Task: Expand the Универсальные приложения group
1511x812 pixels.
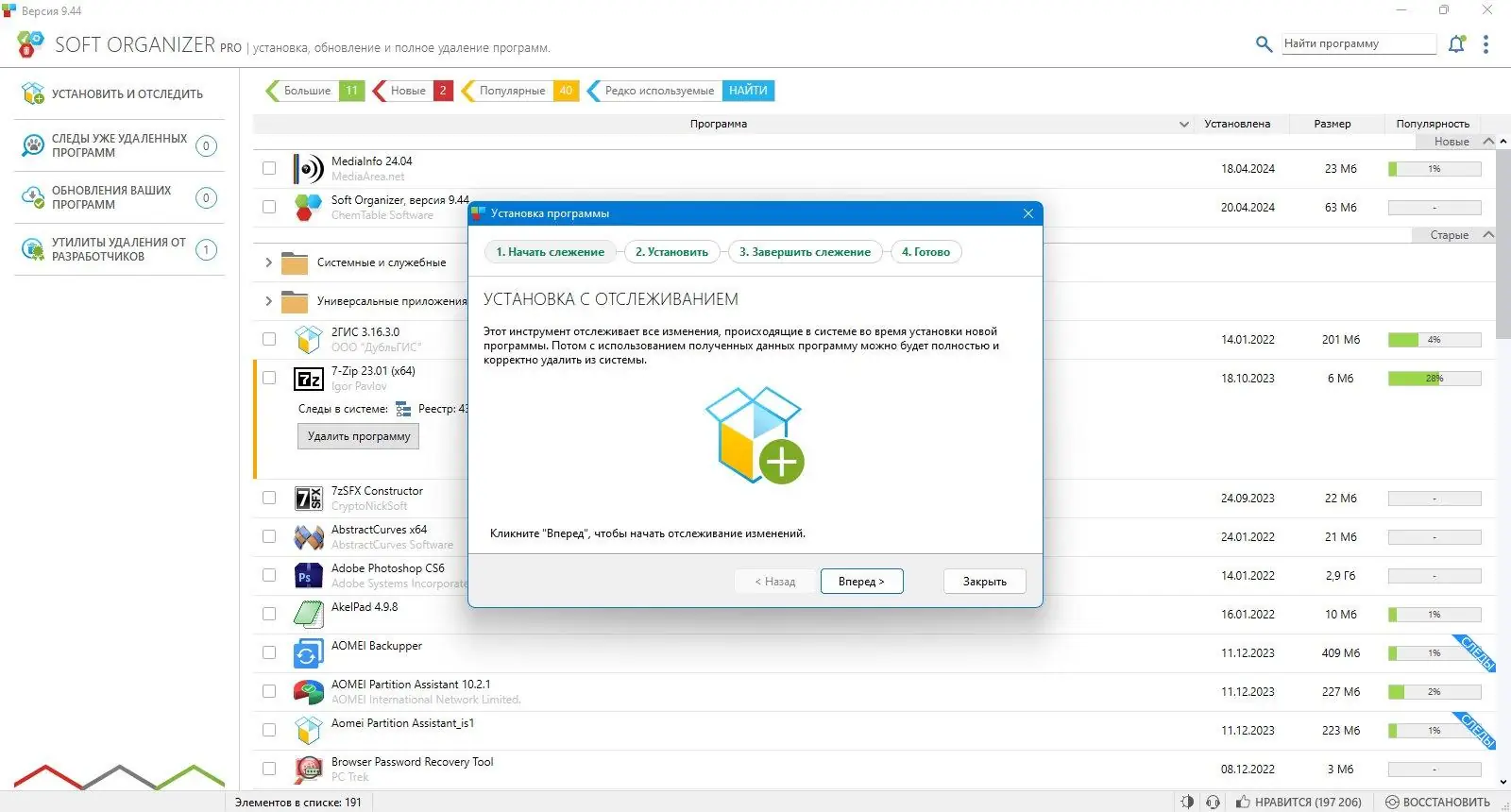Action: [268, 301]
